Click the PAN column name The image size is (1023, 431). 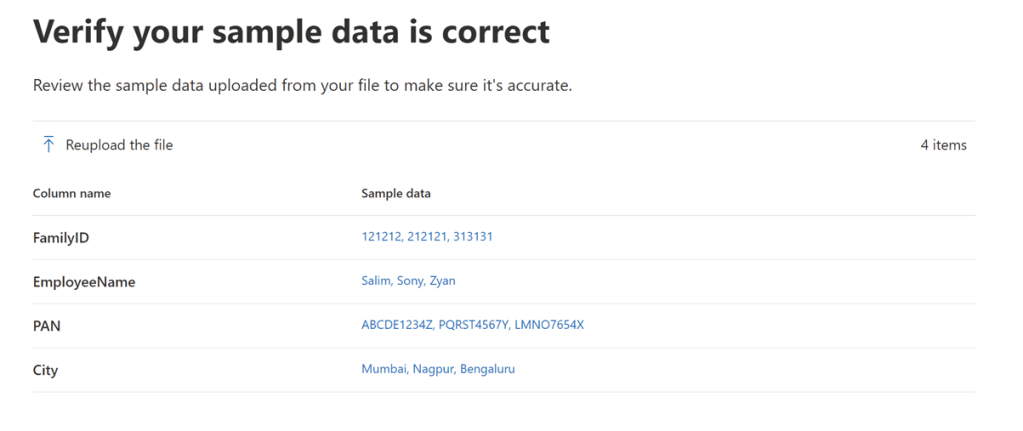pos(48,326)
